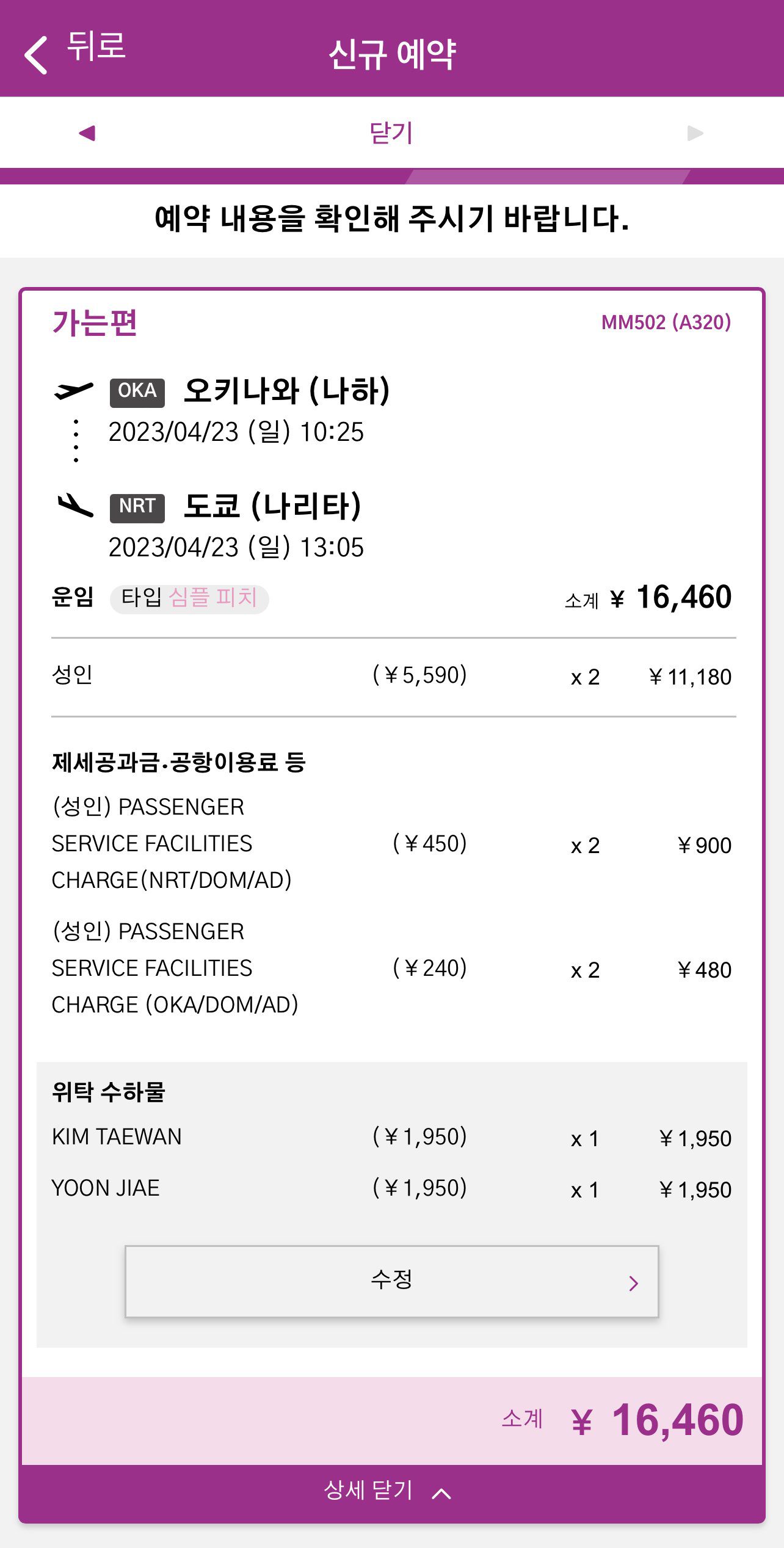Tap the up chevron beside 상세 닫기
784x1548 pixels.
click(x=441, y=1494)
